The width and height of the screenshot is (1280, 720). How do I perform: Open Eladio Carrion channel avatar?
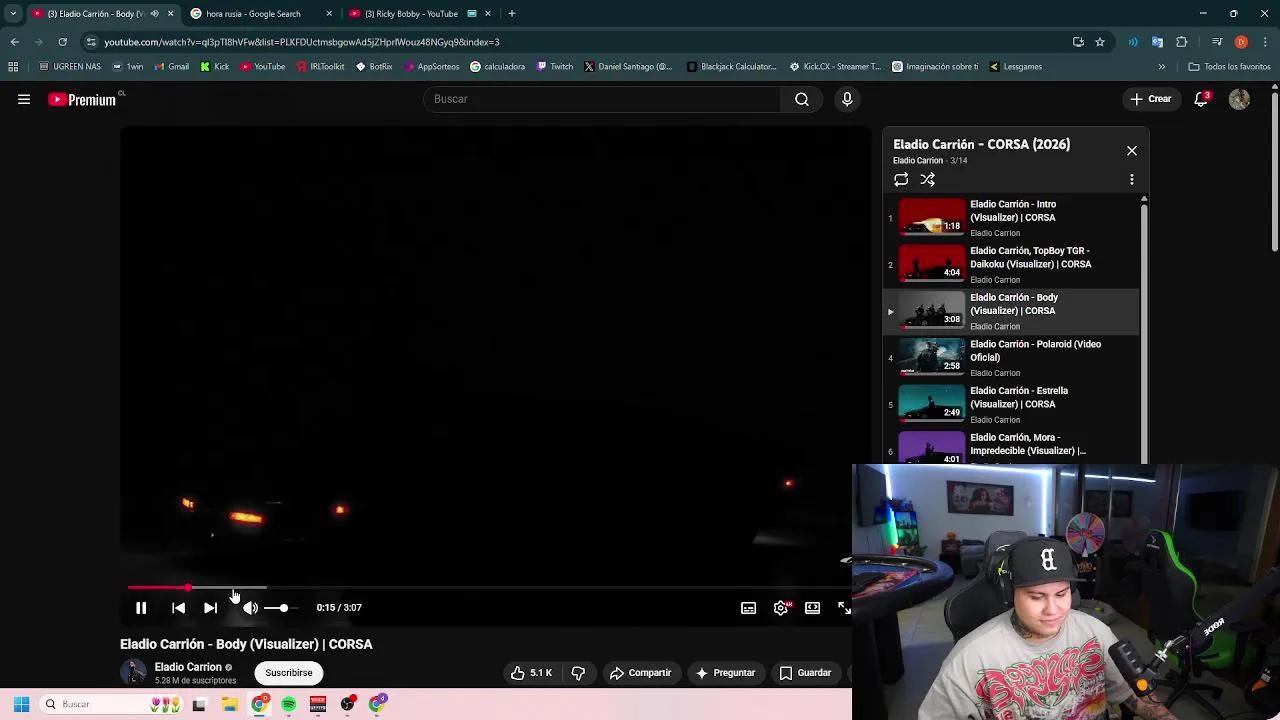(133, 673)
